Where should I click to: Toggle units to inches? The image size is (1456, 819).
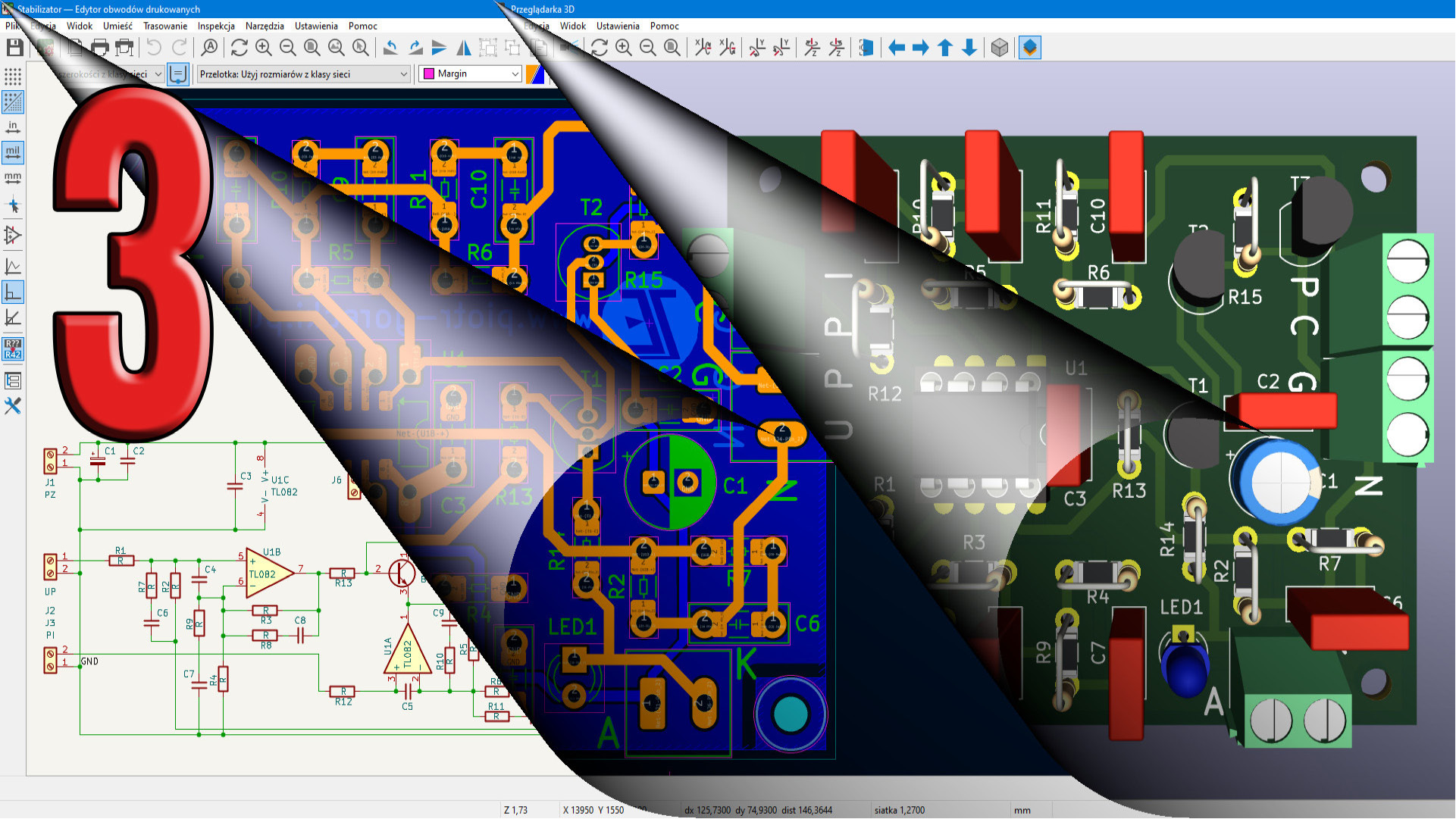[x=13, y=127]
